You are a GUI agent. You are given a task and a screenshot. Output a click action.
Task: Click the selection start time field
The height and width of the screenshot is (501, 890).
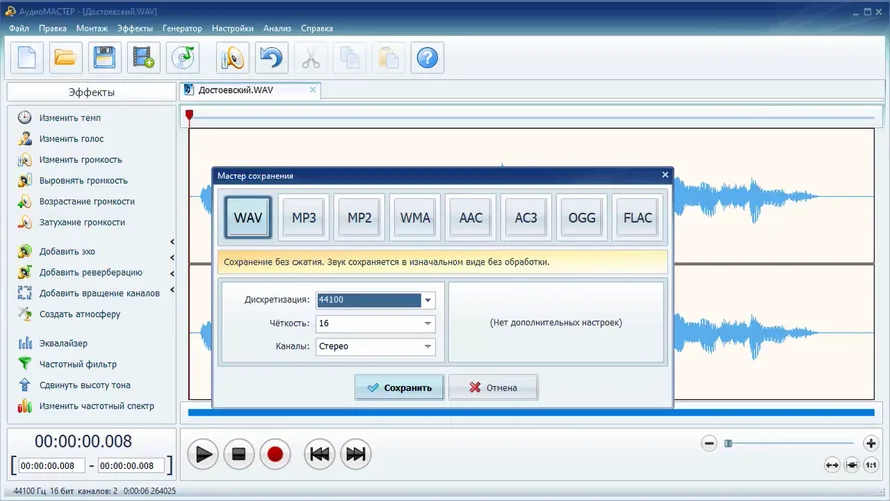tap(51, 466)
